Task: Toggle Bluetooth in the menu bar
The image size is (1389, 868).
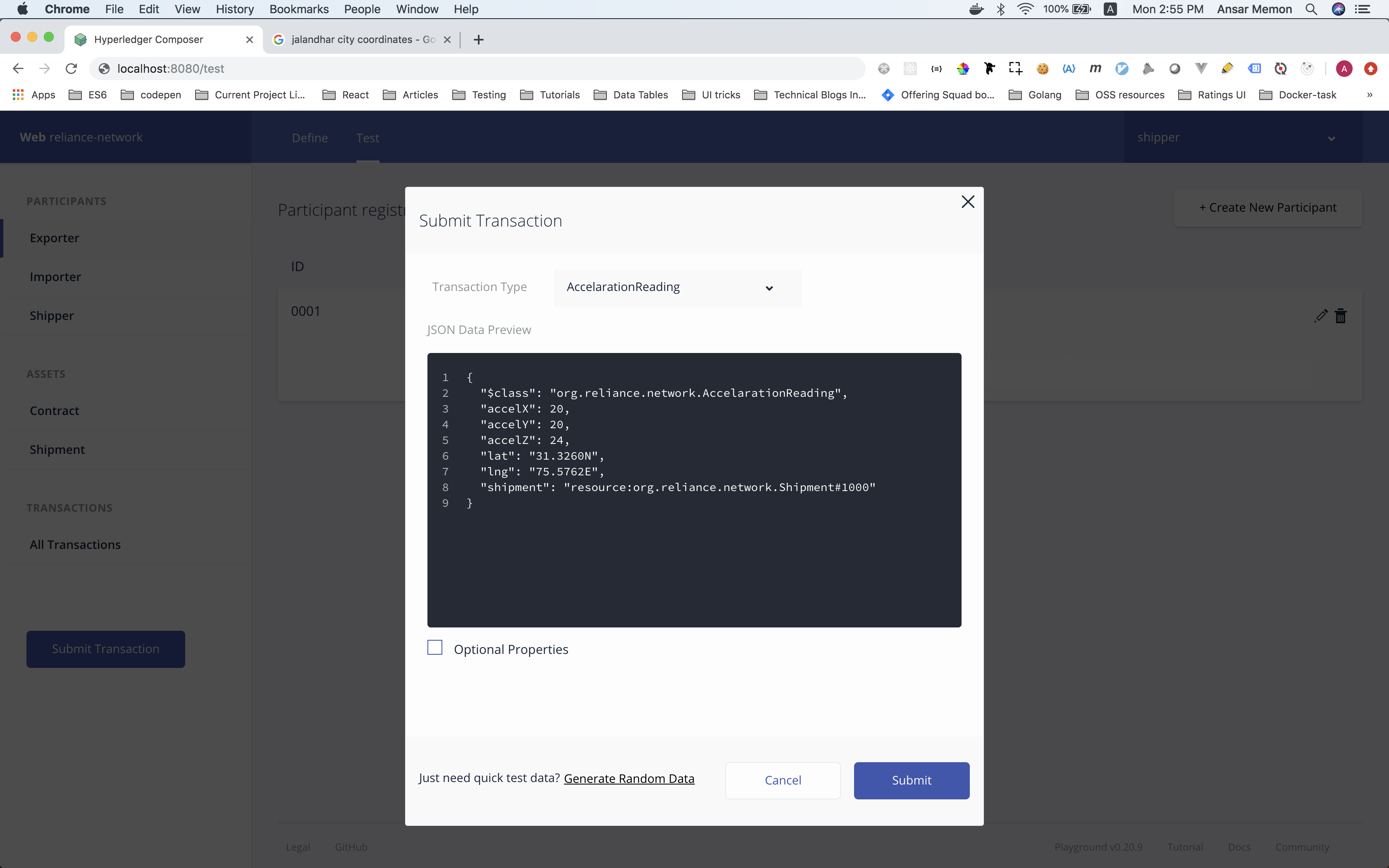Action: click(1001, 9)
